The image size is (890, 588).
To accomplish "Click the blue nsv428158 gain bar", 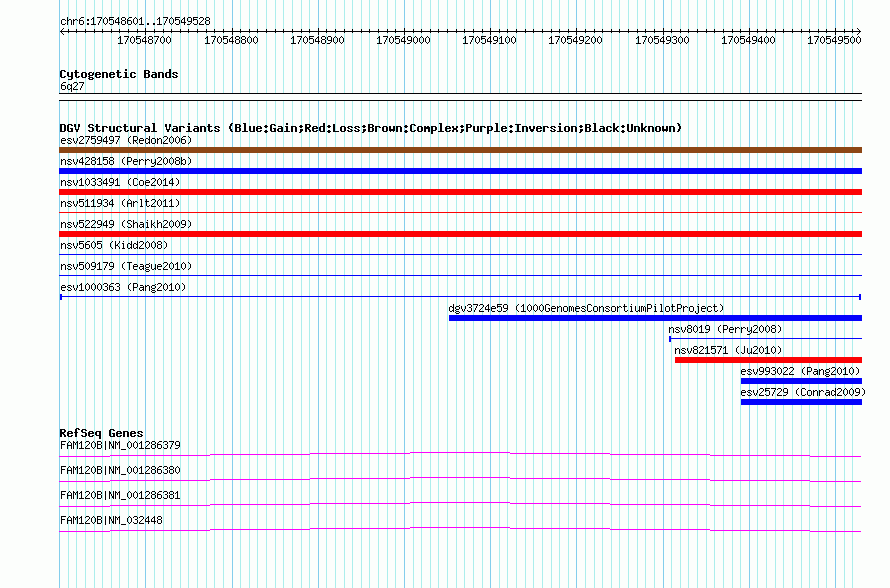I will 460,171.
